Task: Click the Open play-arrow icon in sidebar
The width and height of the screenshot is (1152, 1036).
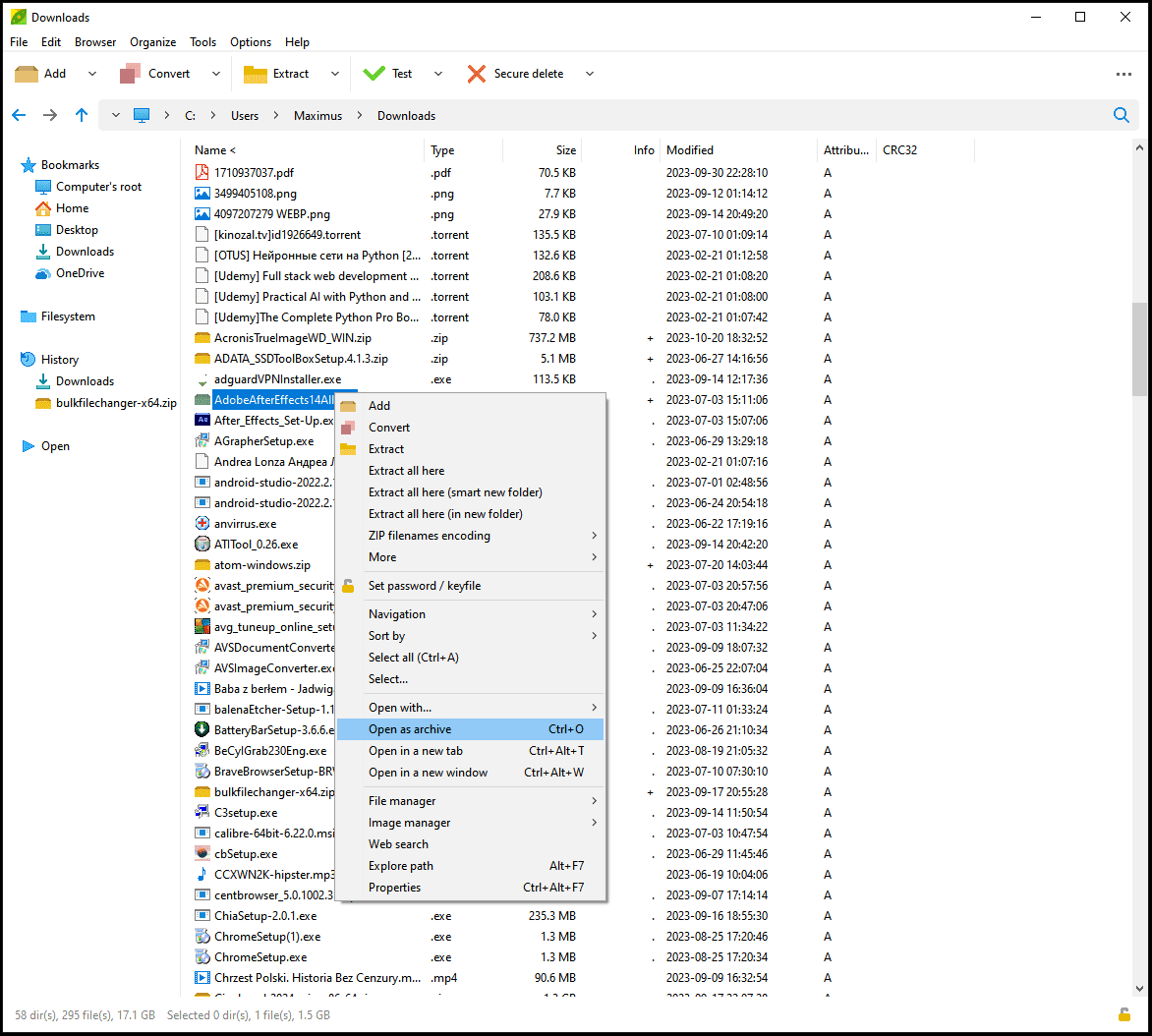Action: click(x=28, y=446)
